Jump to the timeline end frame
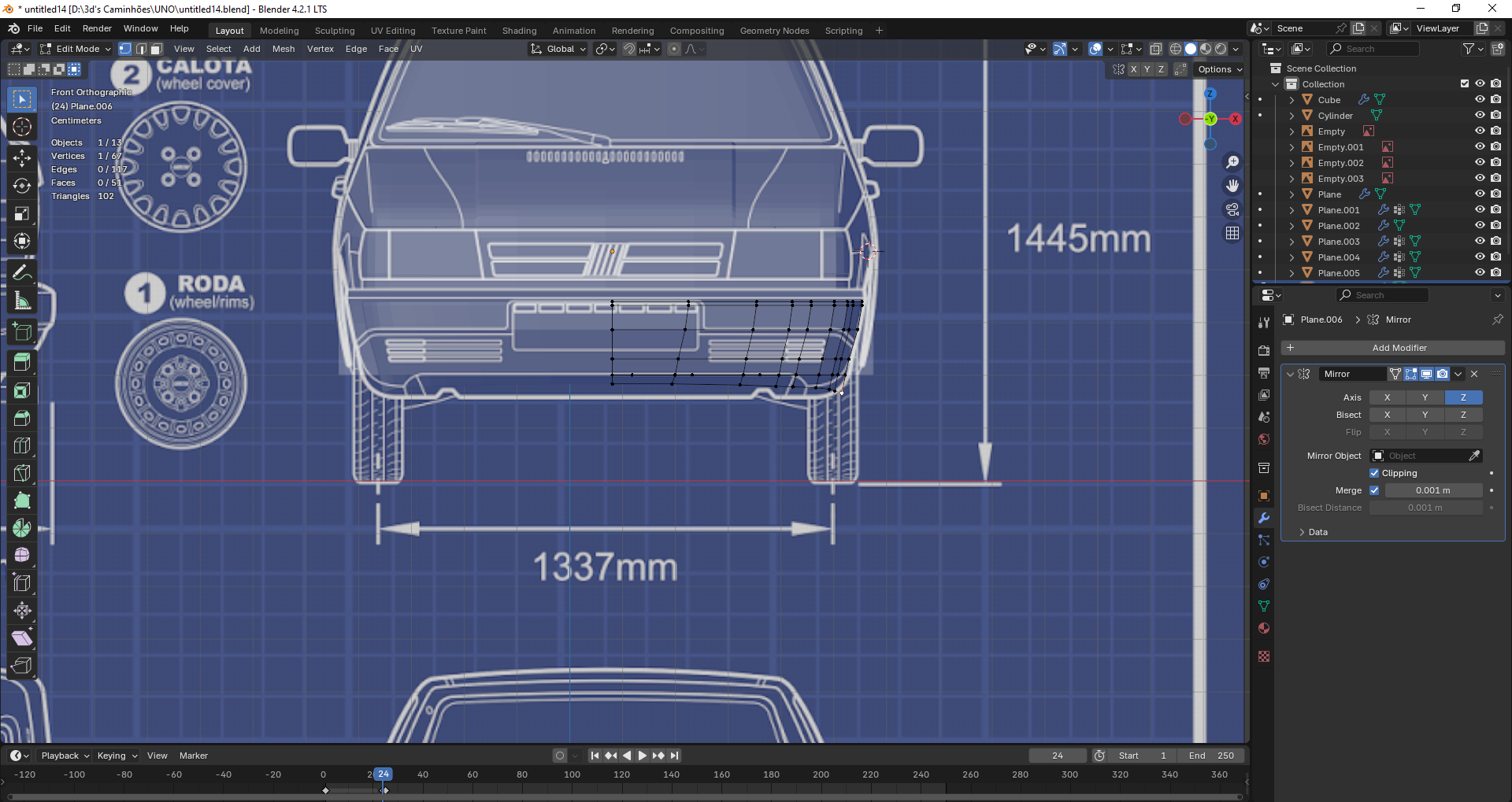 [x=674, y=756]
